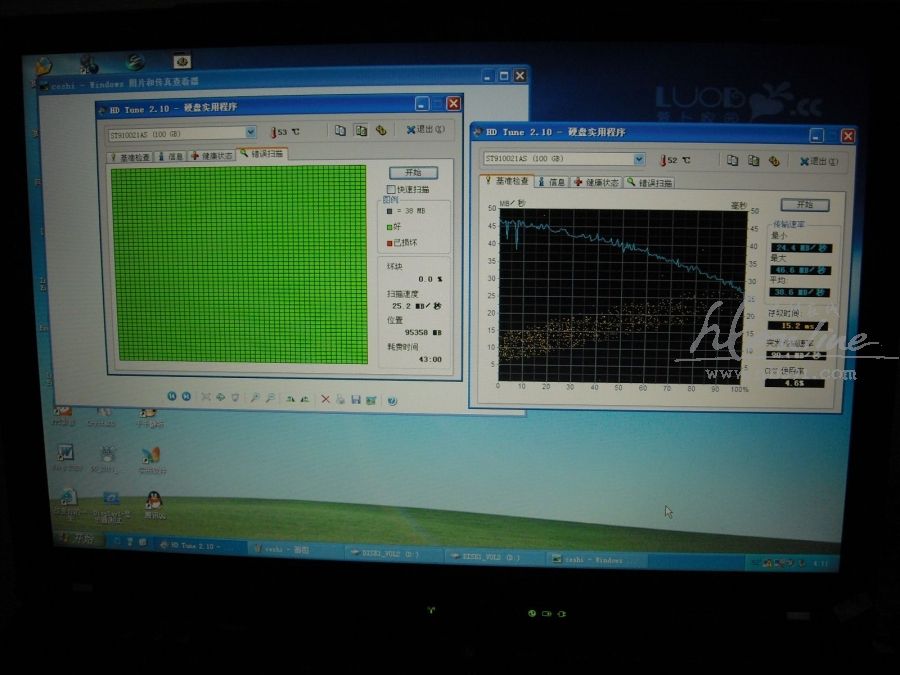Switch to the 信息 info tab in right HD Tune

click(552, 182)
